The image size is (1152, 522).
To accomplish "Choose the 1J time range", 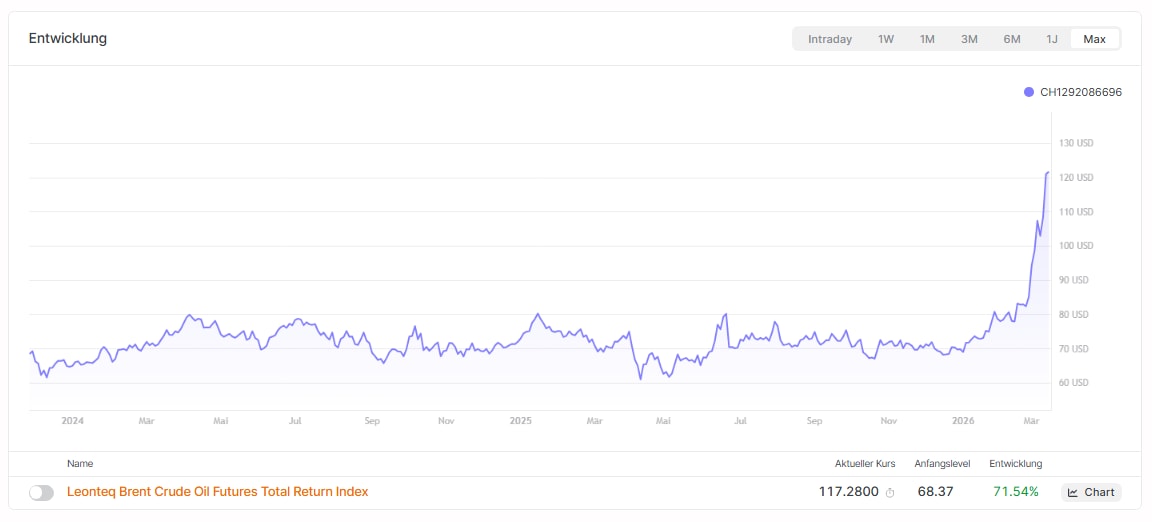I will [x=1052, y=39].
